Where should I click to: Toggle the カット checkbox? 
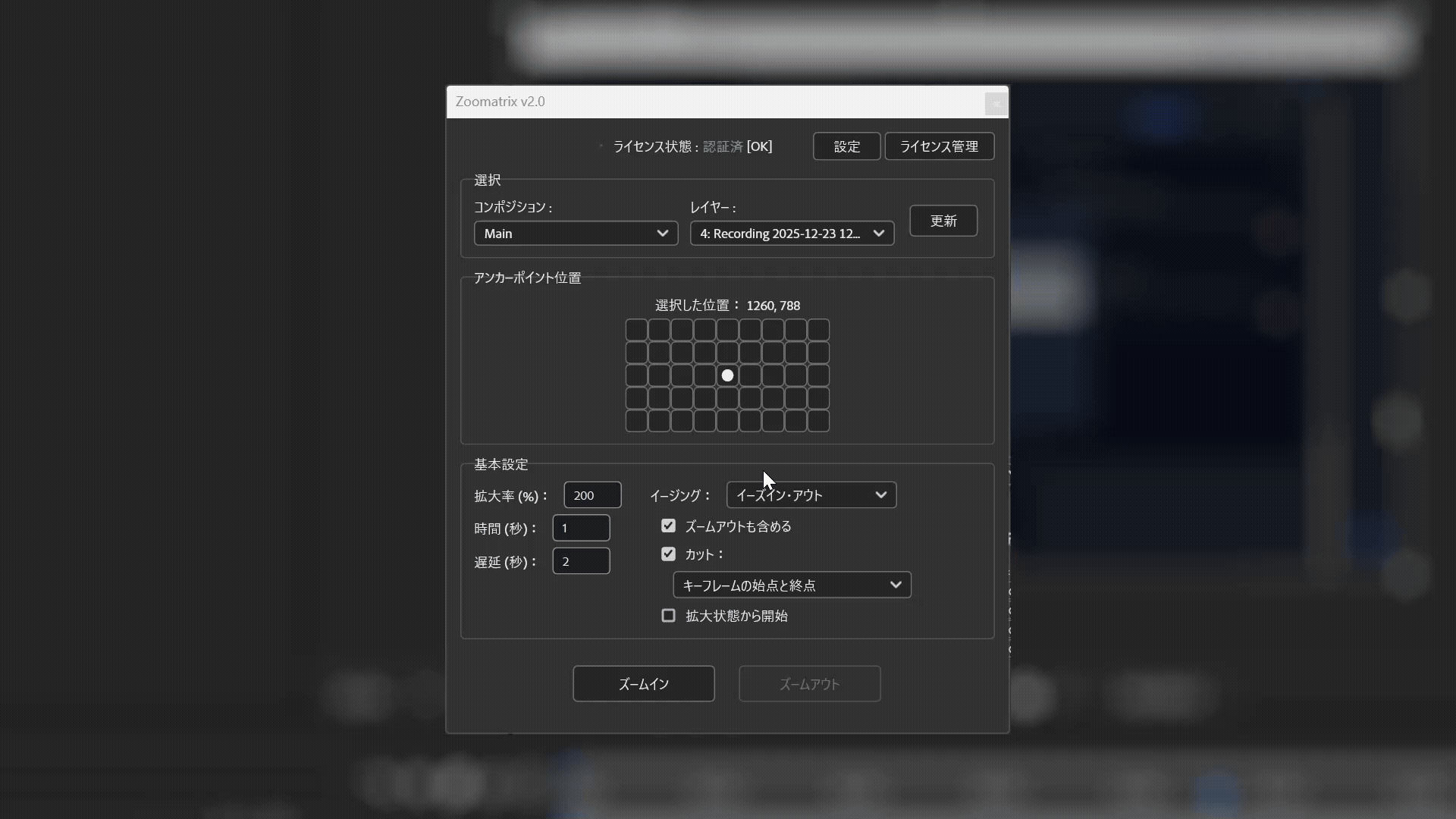(x=668, y=554)
